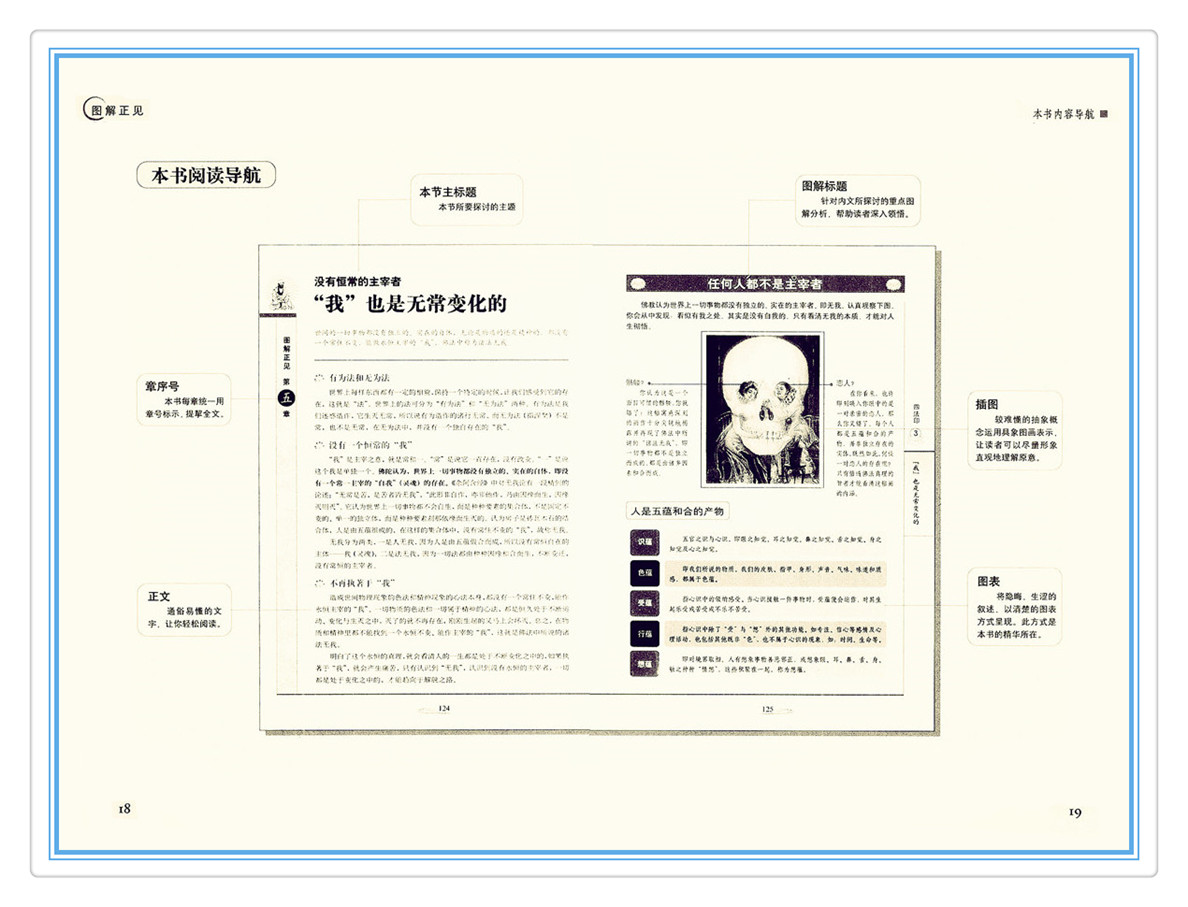Click the 本书阅读导航 title box
Viewport: 1188px width, 907px height.
[206, 174]
